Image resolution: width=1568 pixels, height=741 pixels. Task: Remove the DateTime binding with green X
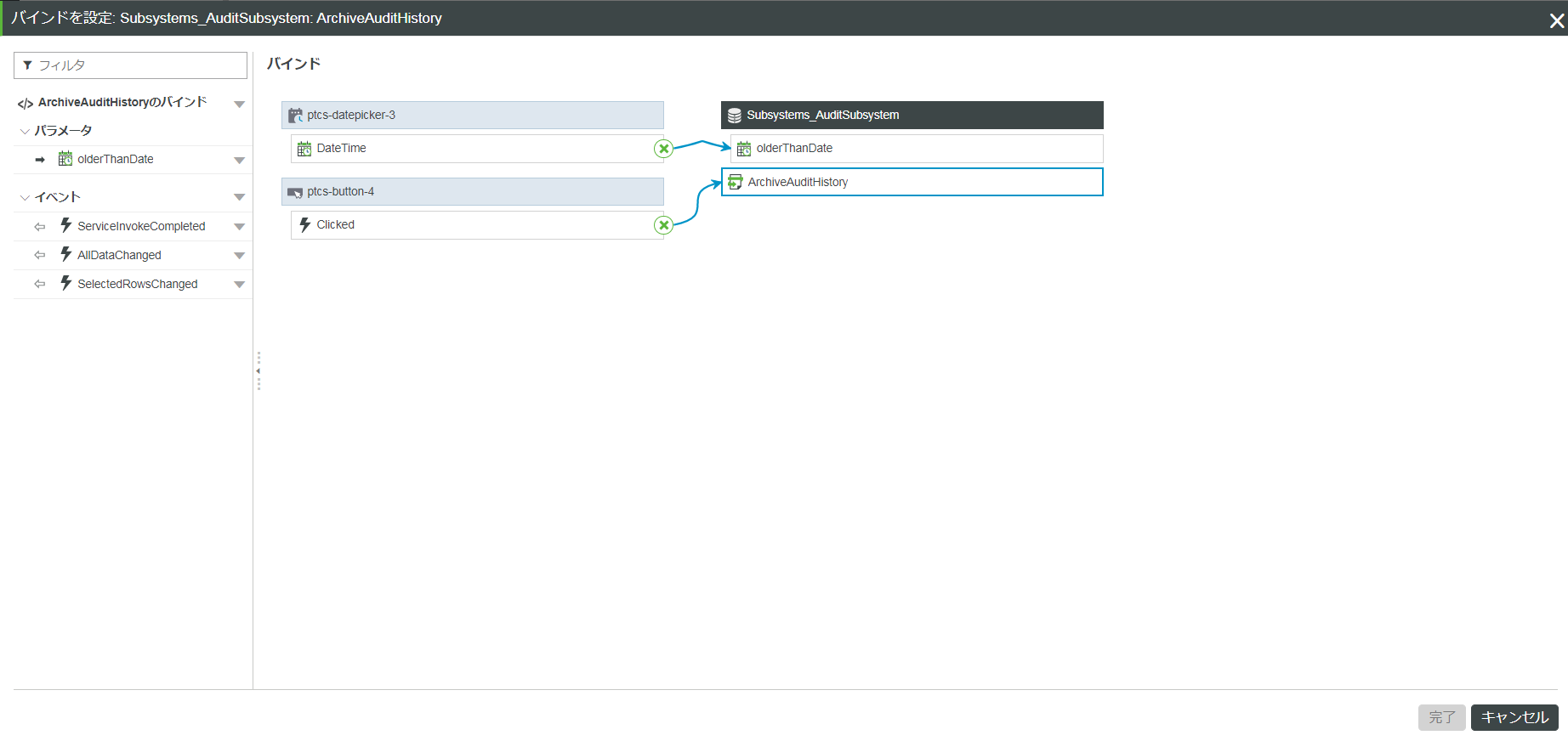[x=663, y=149]
